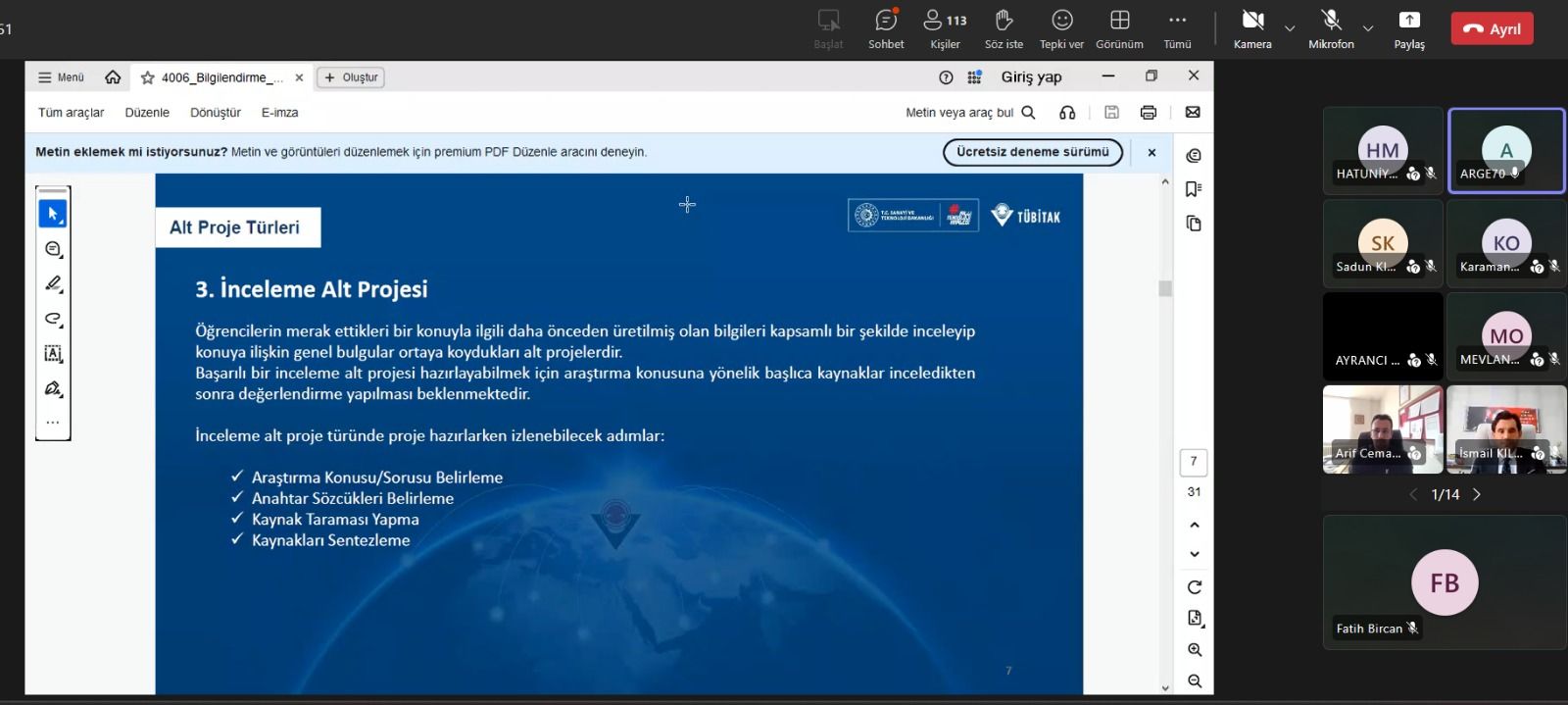Image resolution: width=1568 pixels, height=705 pixels.
Task: Click the vertical scrollbar thumb
Action: [1165, 288]
